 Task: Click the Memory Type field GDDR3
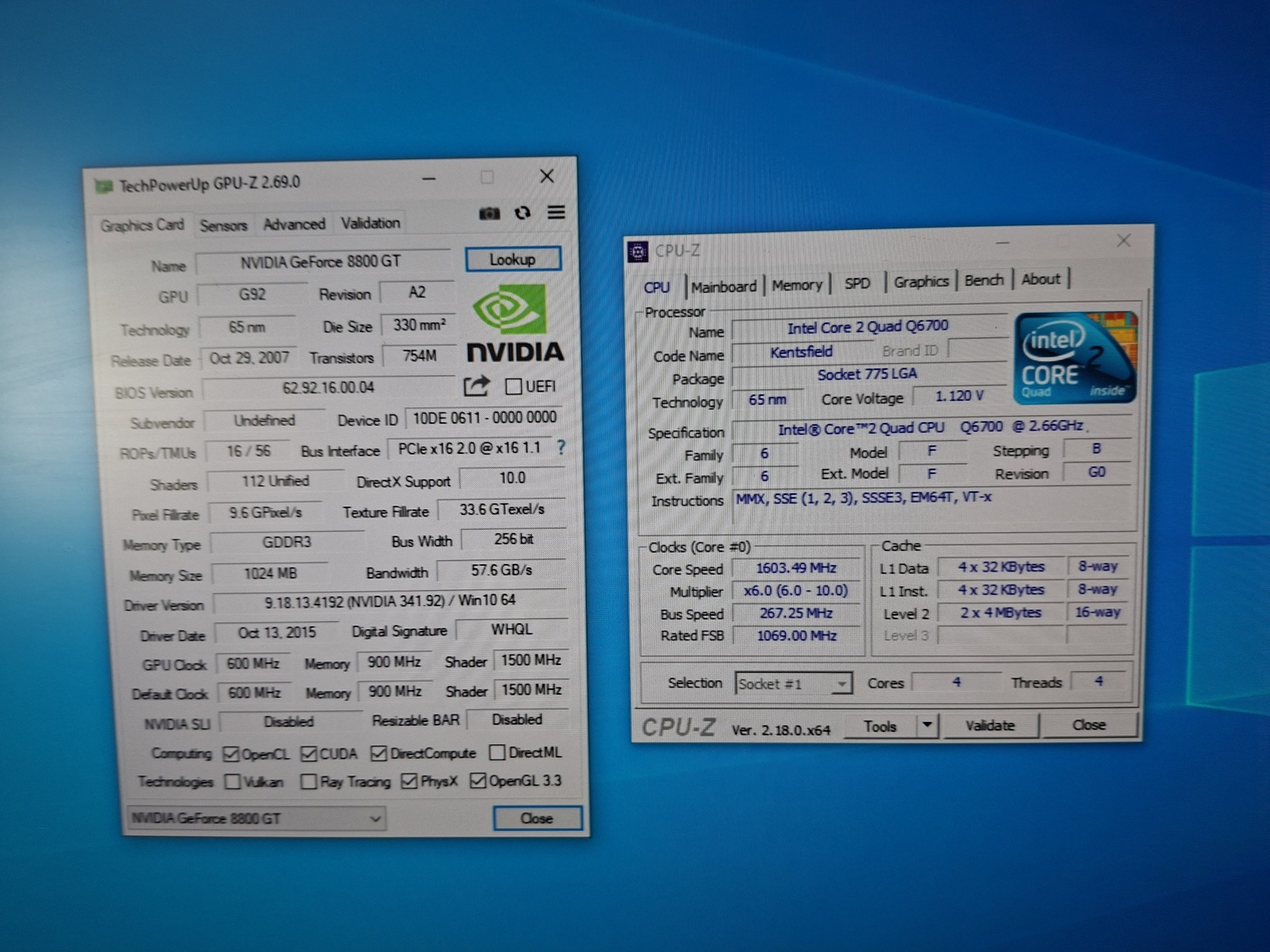tap(286, 543)
